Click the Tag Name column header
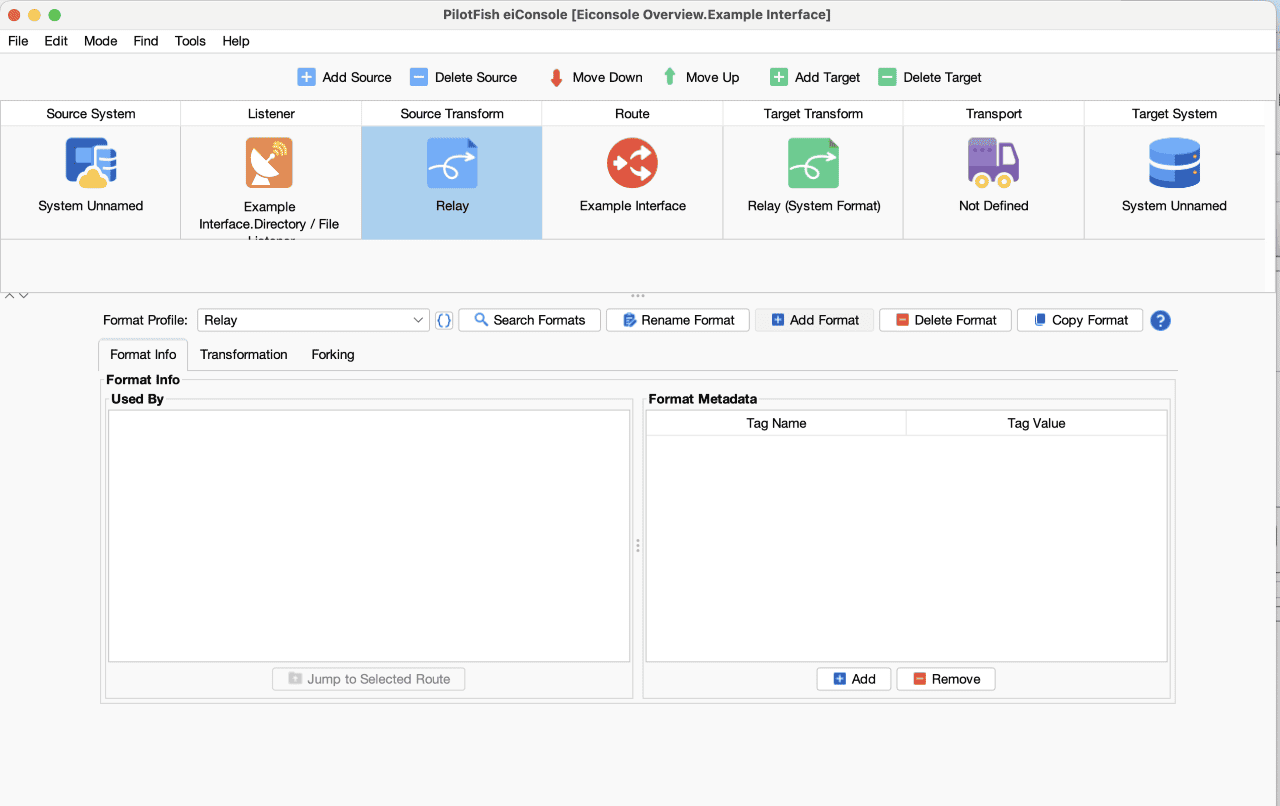 pyautogui.click(x=776, y=423)
